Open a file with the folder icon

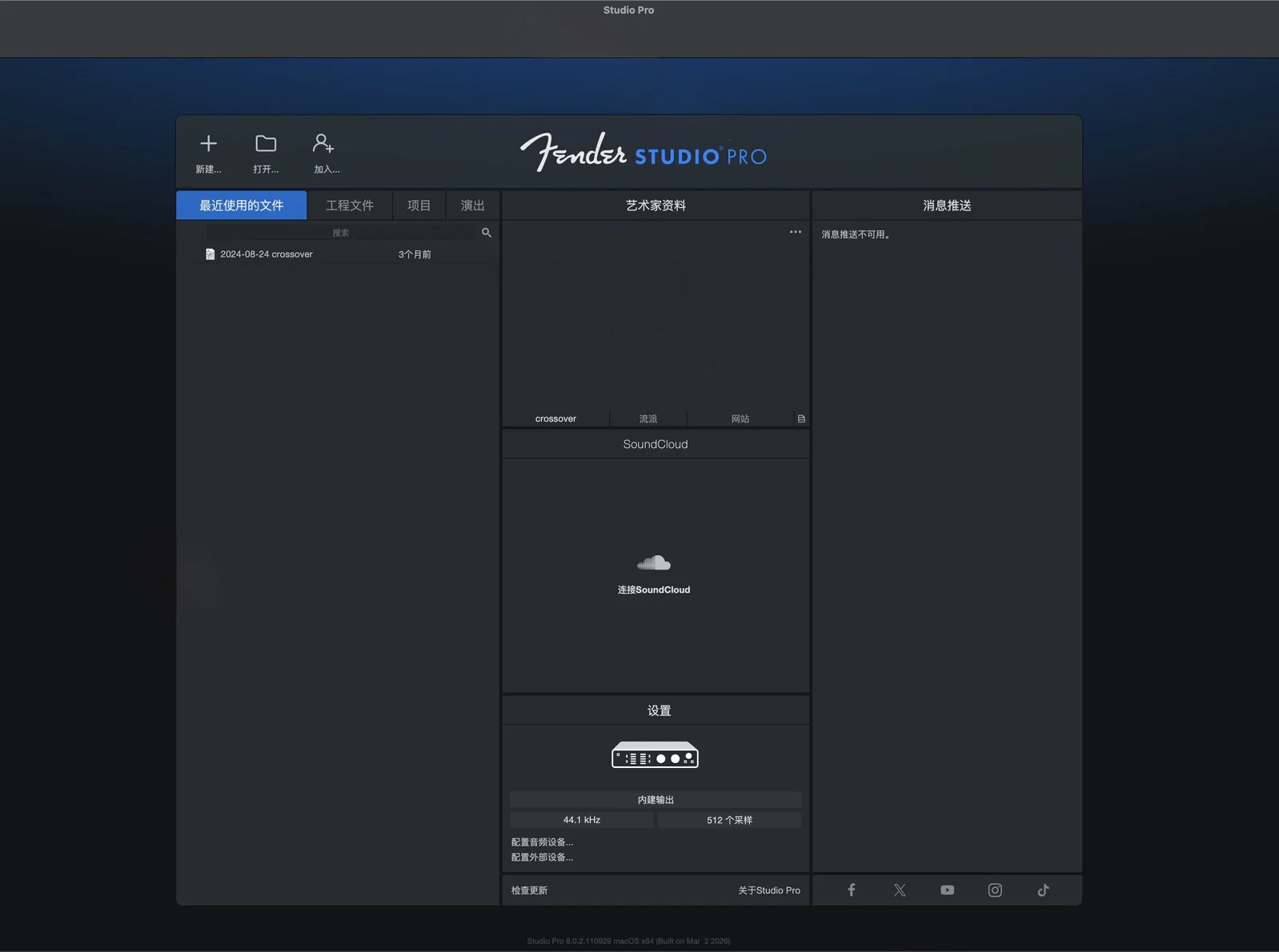coord(266,144)
